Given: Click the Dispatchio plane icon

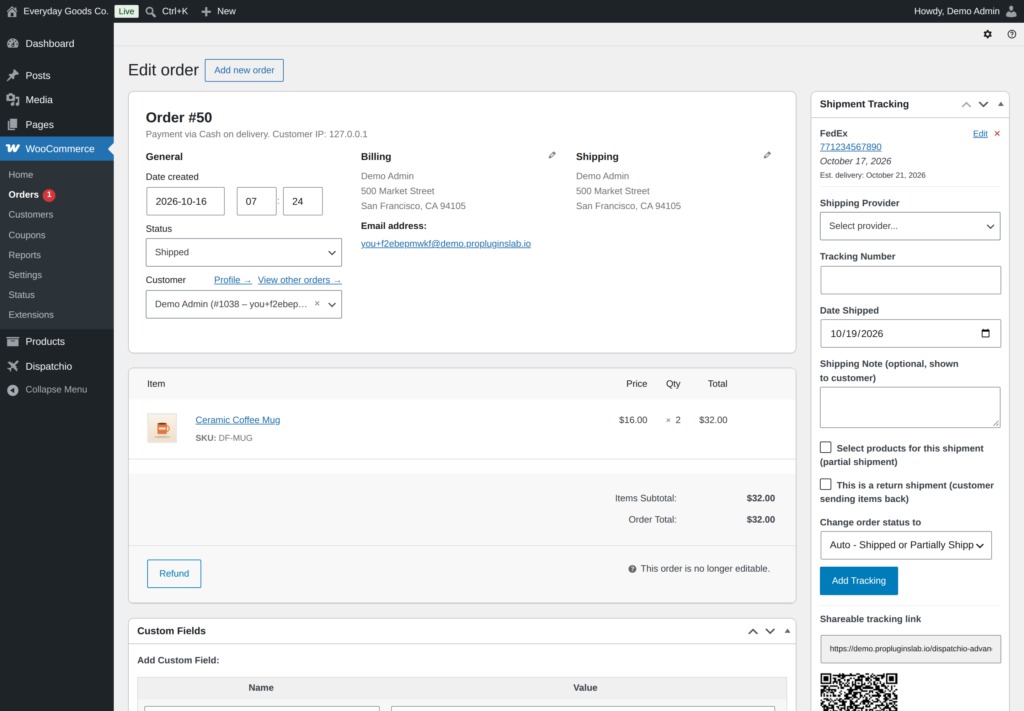Looking at the screenshot, I should (x=12, y=366).
